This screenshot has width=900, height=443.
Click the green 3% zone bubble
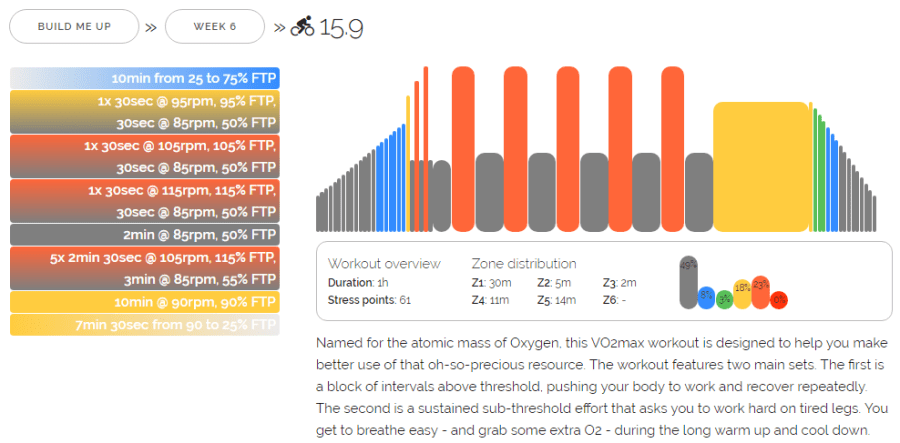[x=724, y=298]
